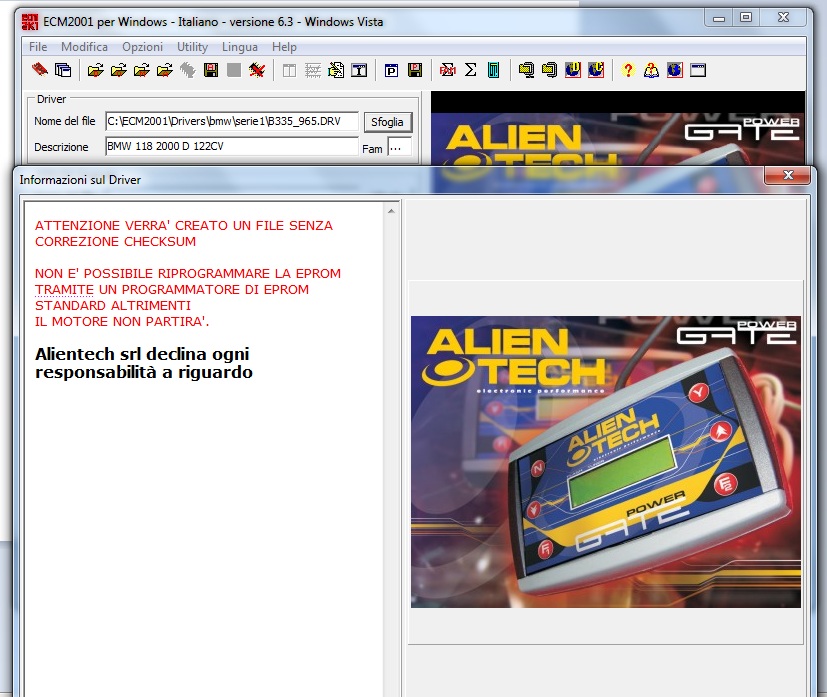This screenshot has width=827, height=697.
Task: Click the Fam ellipsis button
Action: (x=399, y=148)
